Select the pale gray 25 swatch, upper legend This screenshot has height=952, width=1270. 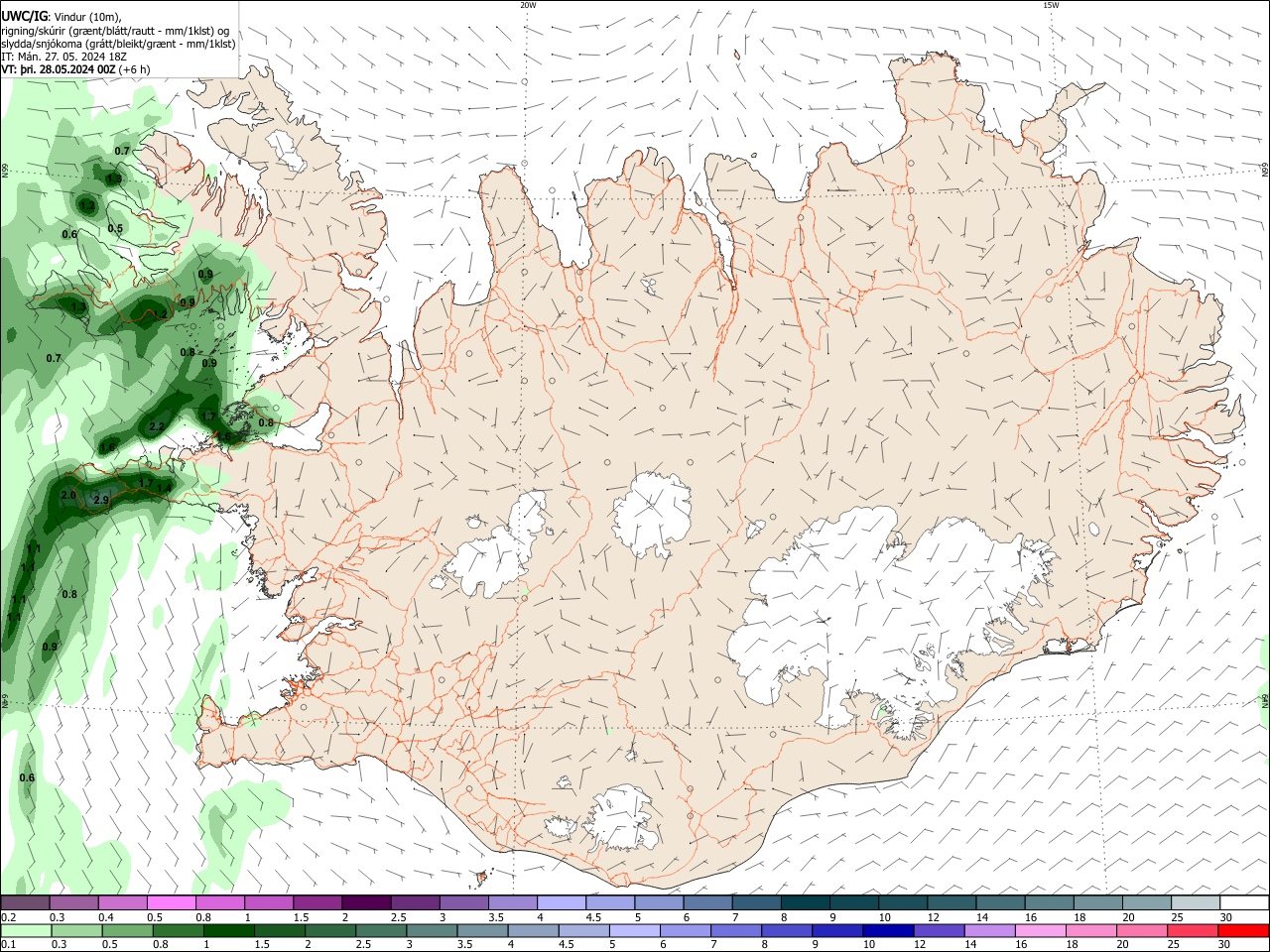coord(1195,902)
